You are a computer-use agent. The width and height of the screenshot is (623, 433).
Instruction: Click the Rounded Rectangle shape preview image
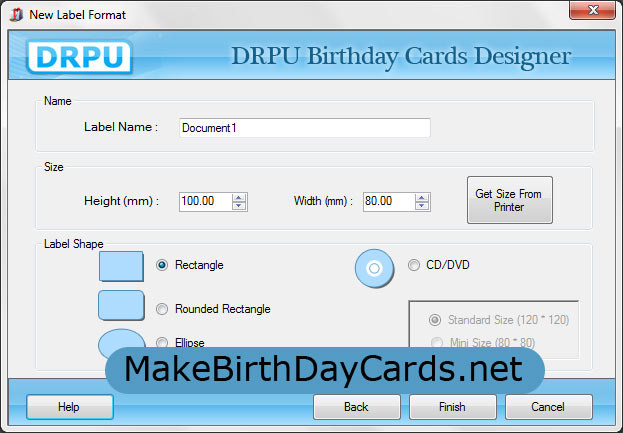pyautogui.click(x=121, y=305)
